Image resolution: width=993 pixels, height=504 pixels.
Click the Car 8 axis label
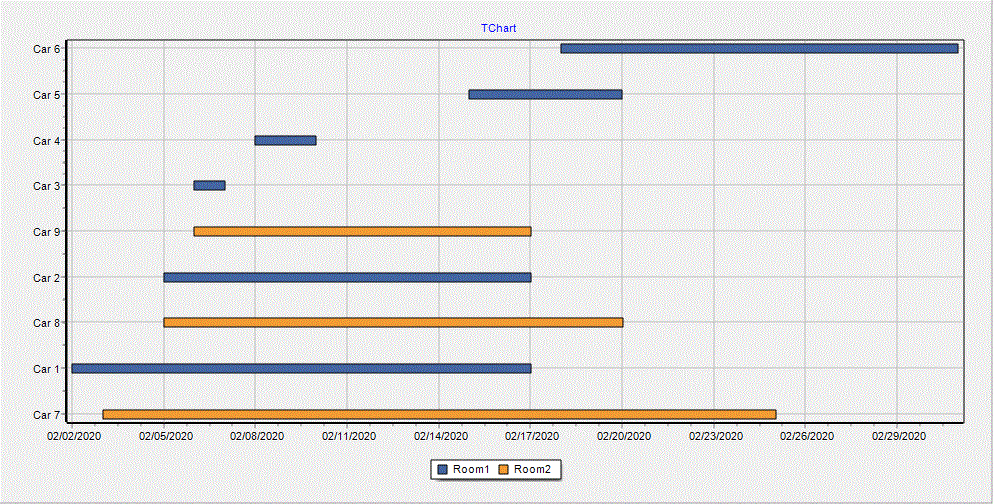coord(47,323)
